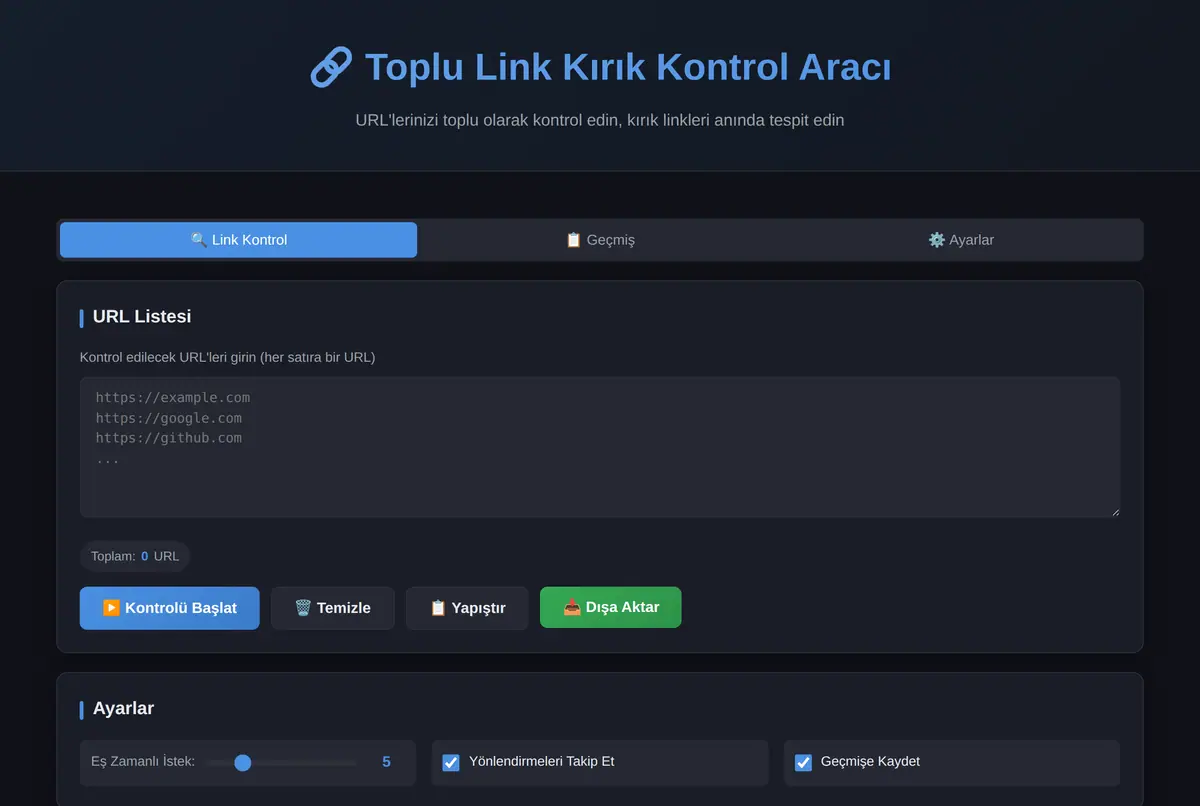
Task: Click the textarea resize handle corner
Action: 1114,512
